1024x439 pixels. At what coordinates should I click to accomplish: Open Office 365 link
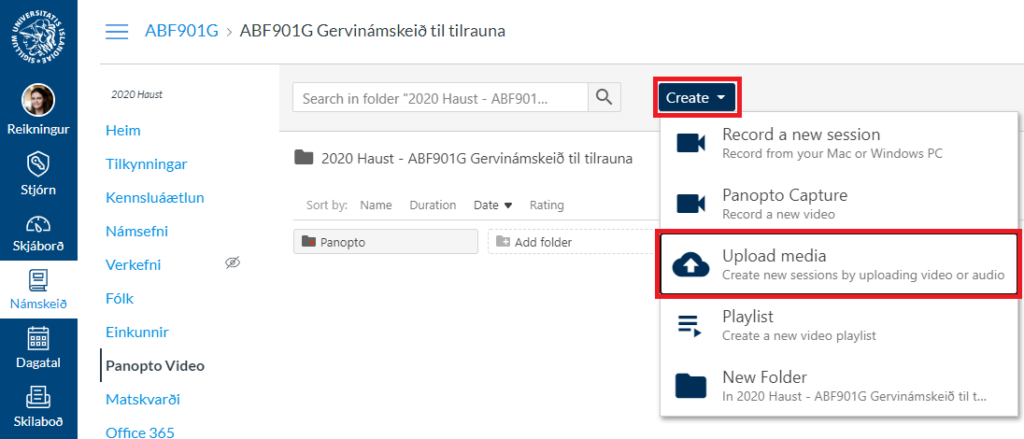tap(140, 432)
